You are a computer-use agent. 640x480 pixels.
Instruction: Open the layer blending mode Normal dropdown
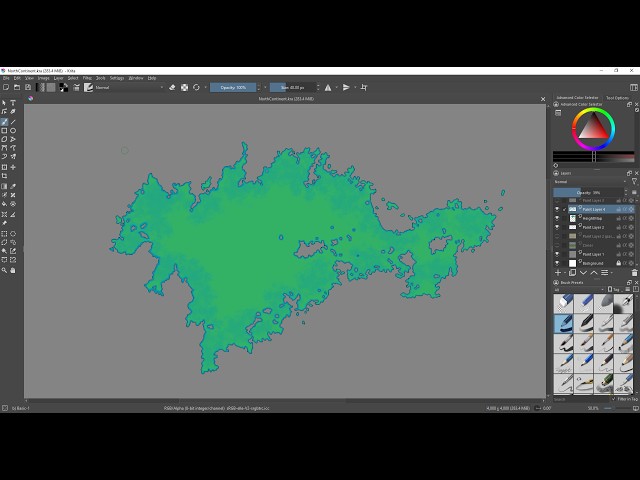[590, 182]
